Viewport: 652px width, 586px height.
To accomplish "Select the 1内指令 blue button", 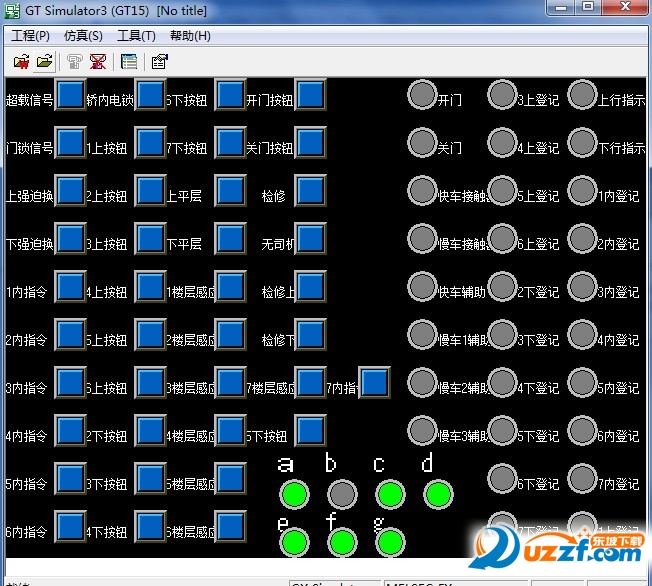I will 70,287.
